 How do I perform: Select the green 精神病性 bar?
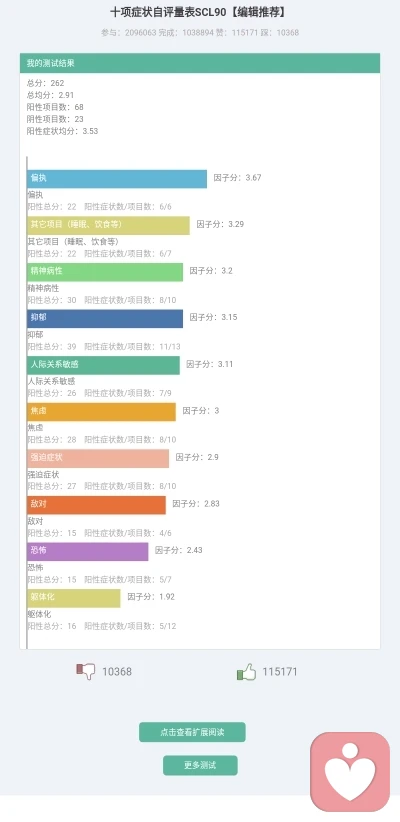click(105, 272)
